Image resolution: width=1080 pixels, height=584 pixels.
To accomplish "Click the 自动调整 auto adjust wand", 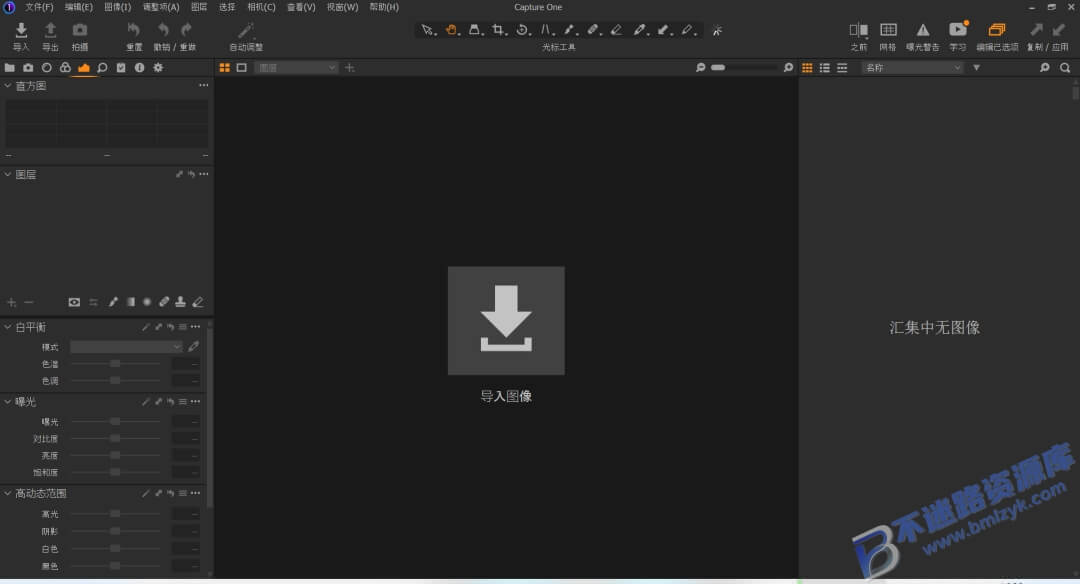I will (245, 30).
